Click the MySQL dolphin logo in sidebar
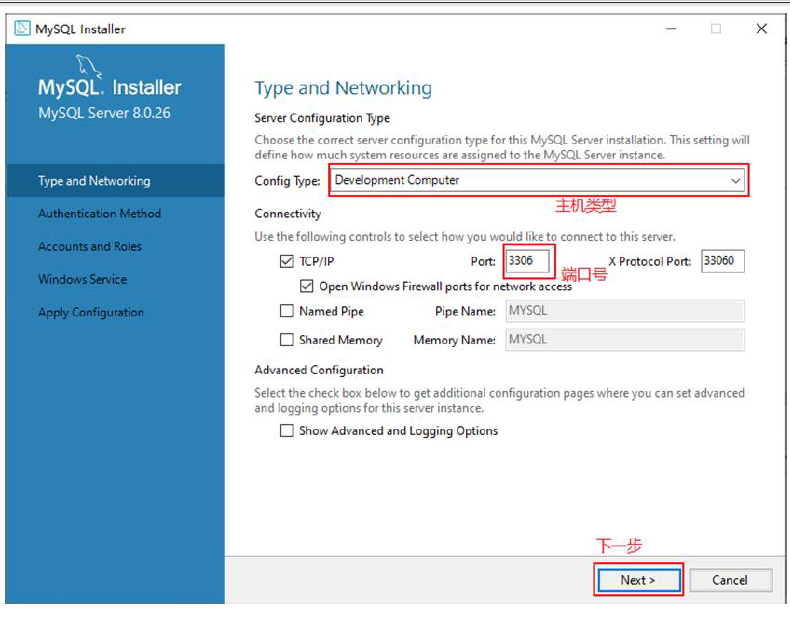Screen dimensions: 790x617 [89, 66]
